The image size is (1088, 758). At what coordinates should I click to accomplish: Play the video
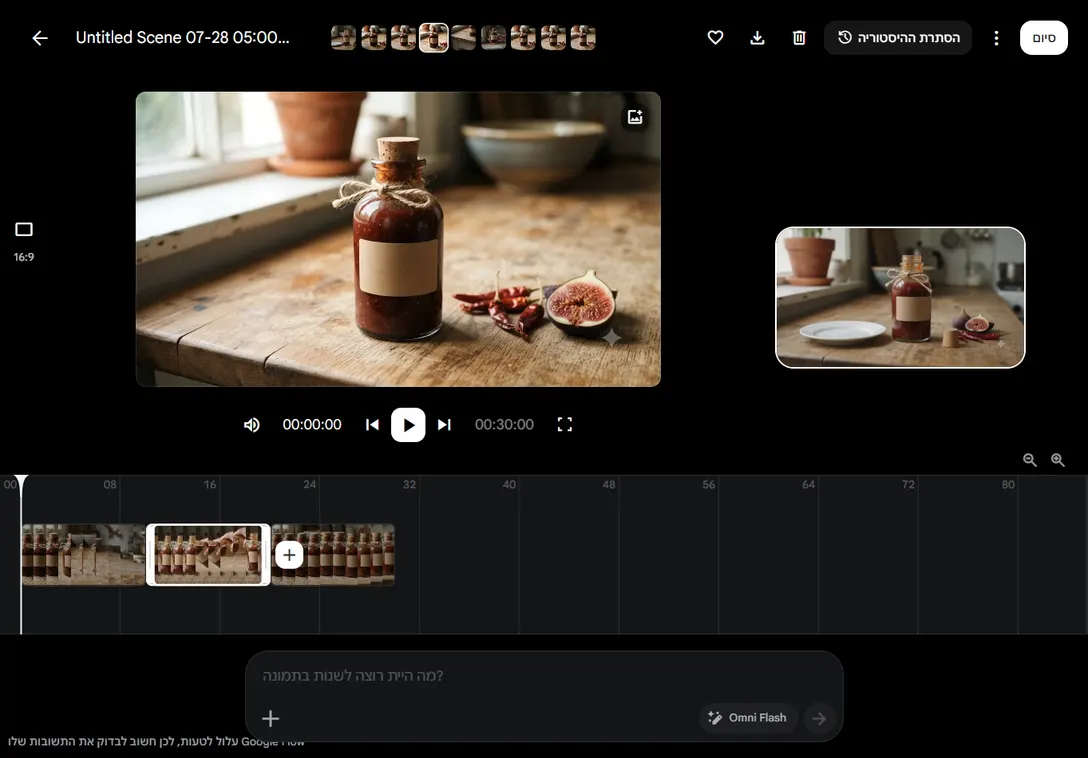[408, 425]
